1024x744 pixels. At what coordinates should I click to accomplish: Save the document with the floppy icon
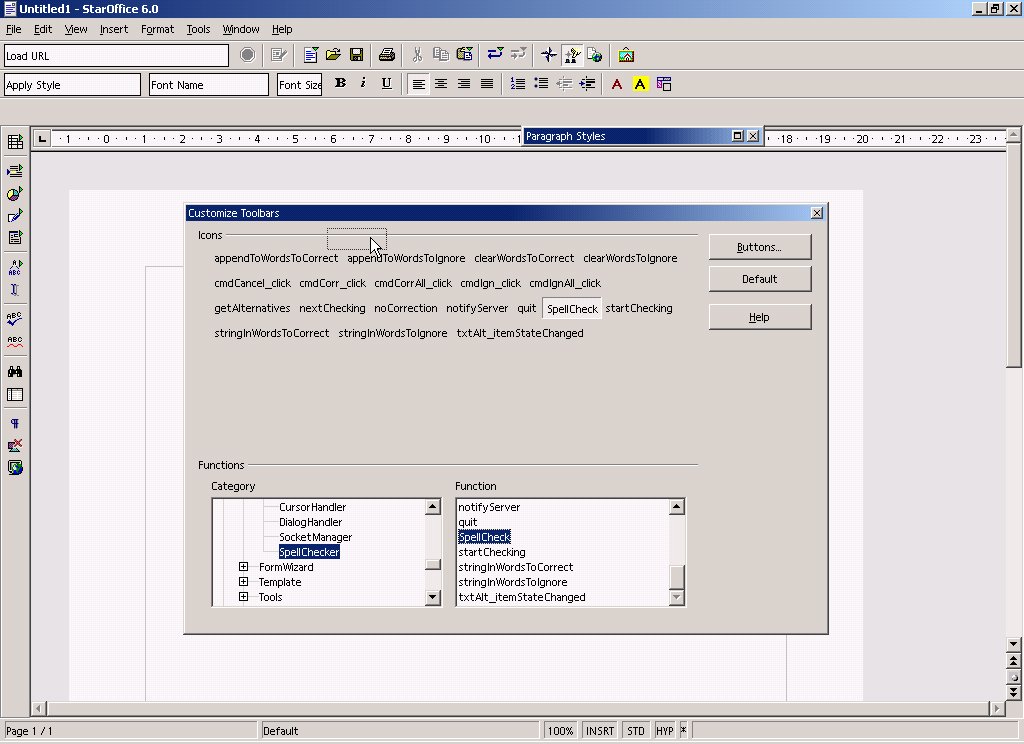pyautogui.click(x=357, y=55)
